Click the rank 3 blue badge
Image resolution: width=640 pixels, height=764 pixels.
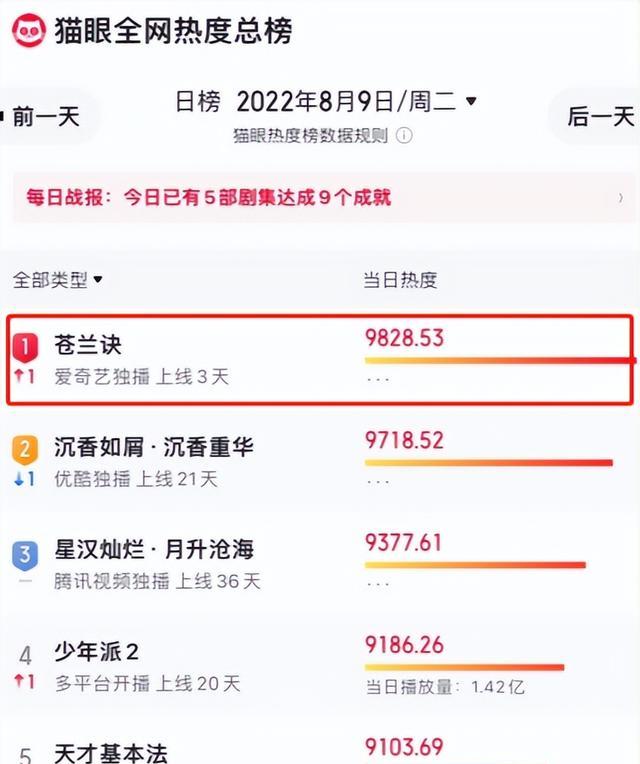[25, 554]
